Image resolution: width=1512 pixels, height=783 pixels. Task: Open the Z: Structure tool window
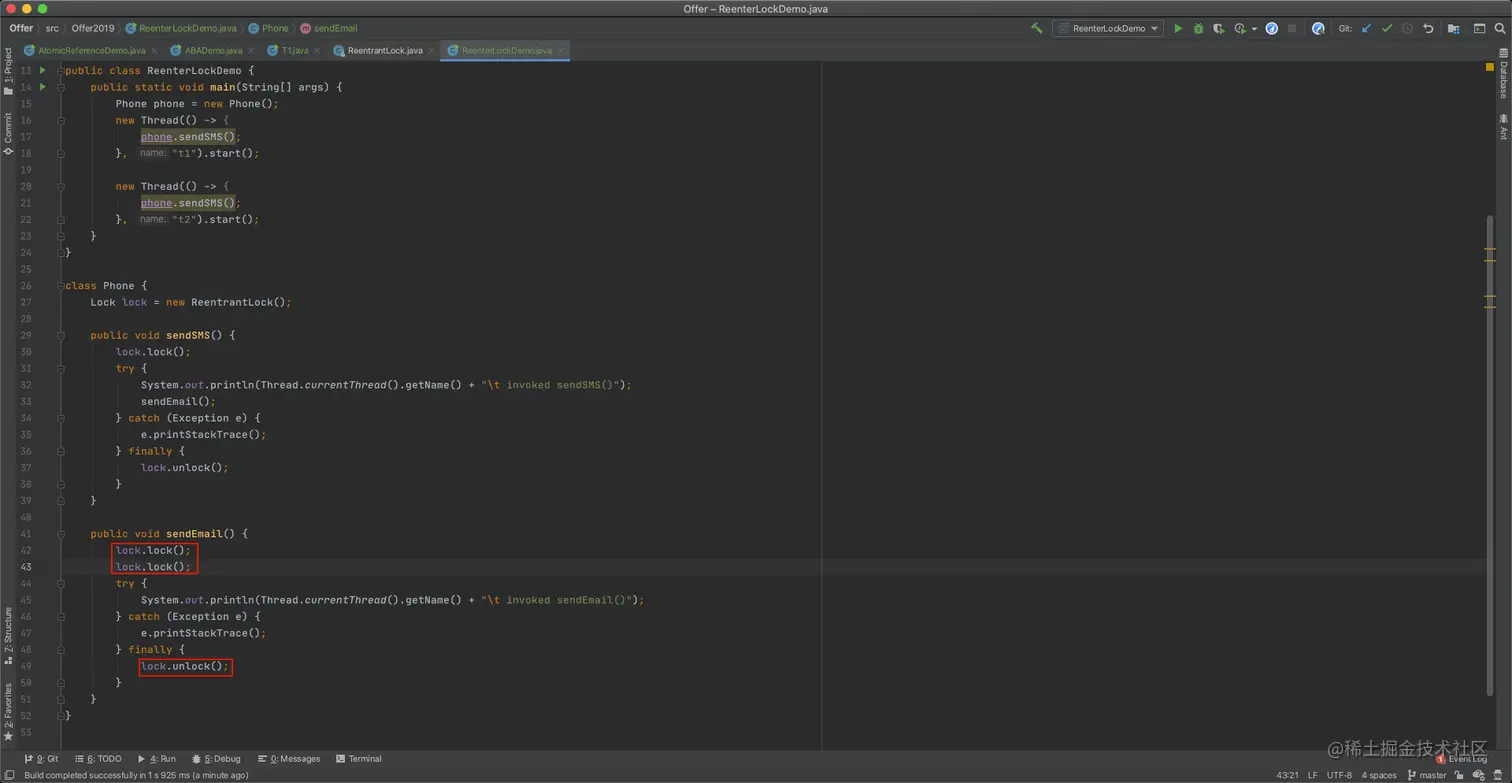[x=8, y=636]
